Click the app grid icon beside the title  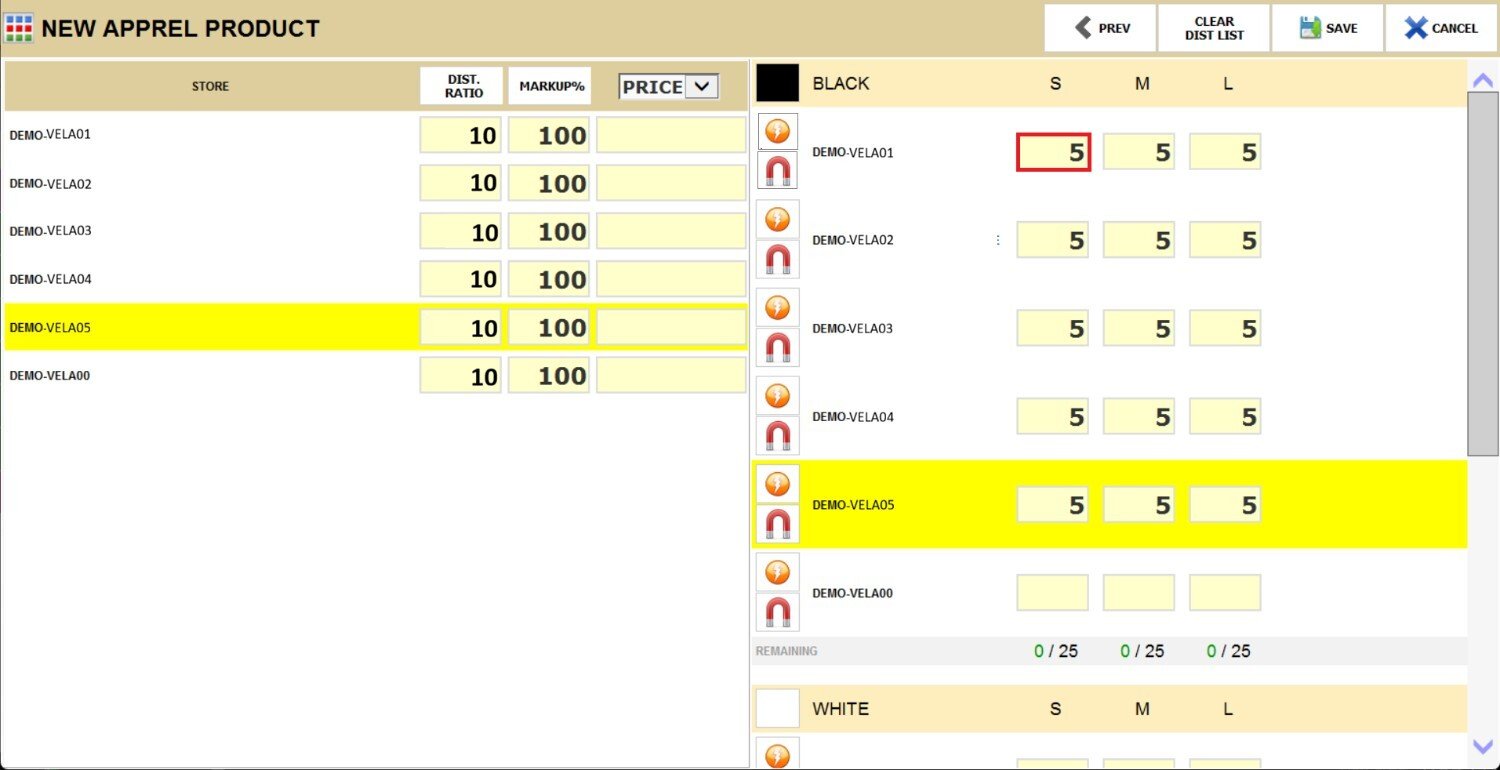[19, 28]
